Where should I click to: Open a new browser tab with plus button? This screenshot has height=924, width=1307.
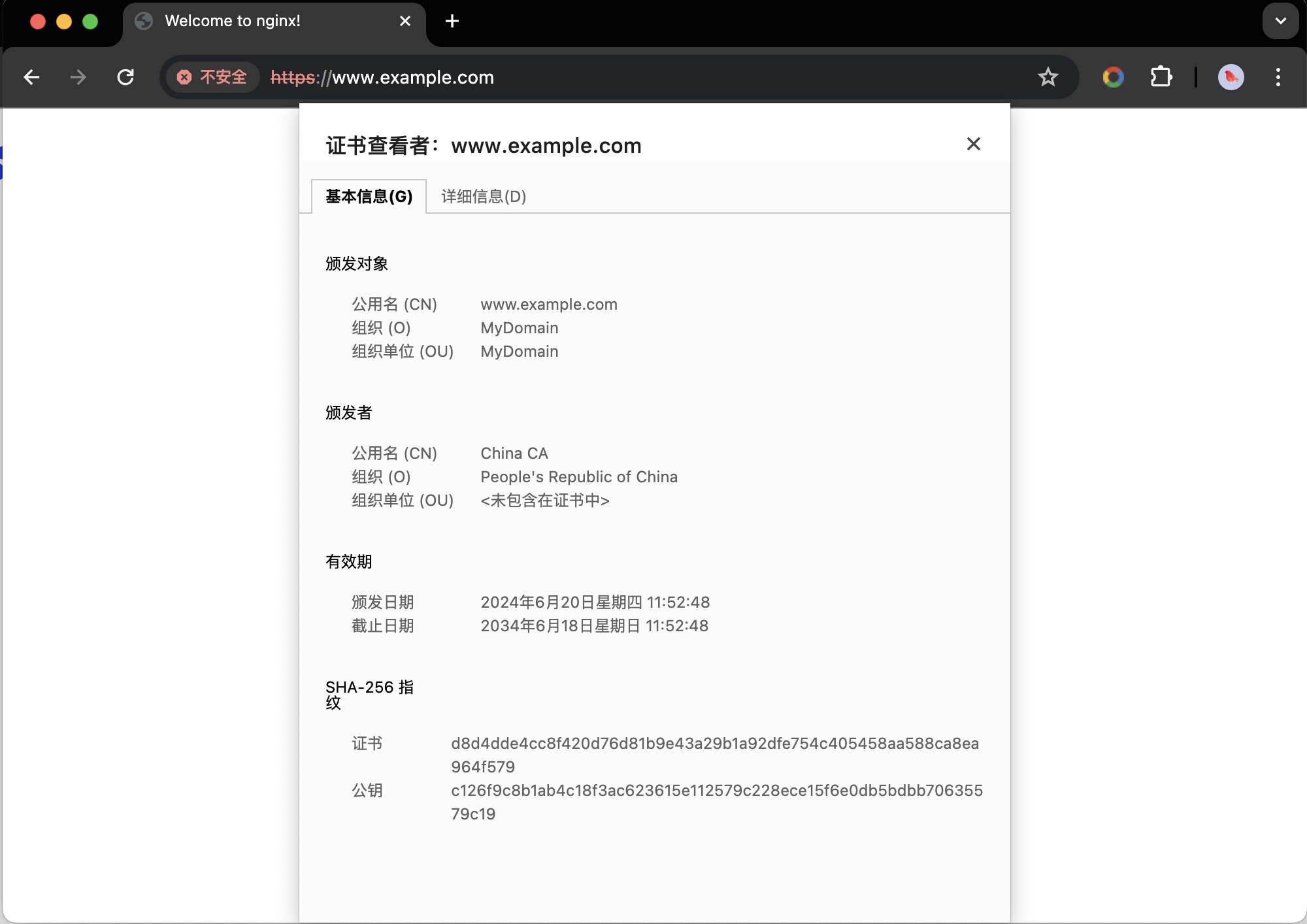[452, 21]
